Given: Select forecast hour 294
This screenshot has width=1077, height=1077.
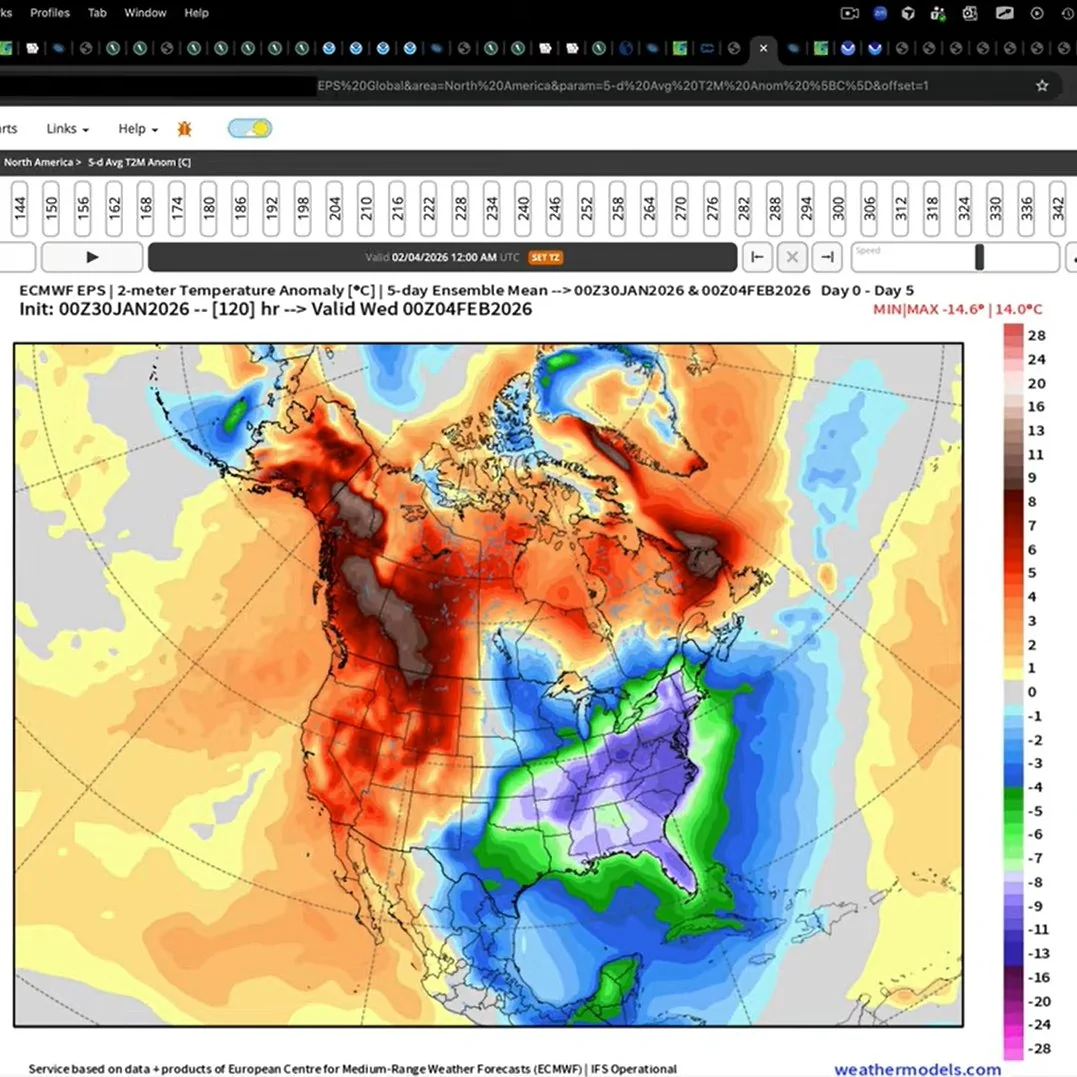Looking at the screenshot, I should (806, 208).
